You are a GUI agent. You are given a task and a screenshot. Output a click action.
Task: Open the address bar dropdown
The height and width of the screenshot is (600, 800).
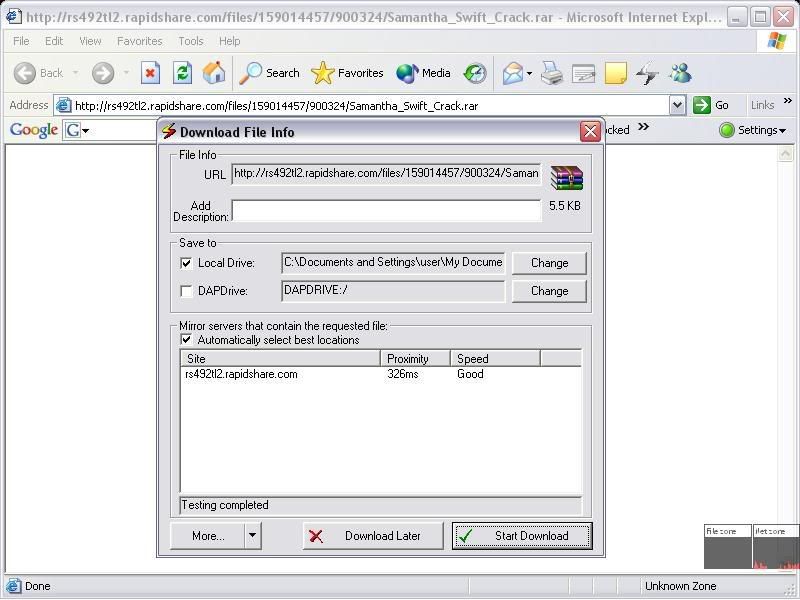click(x=677, y=105)
